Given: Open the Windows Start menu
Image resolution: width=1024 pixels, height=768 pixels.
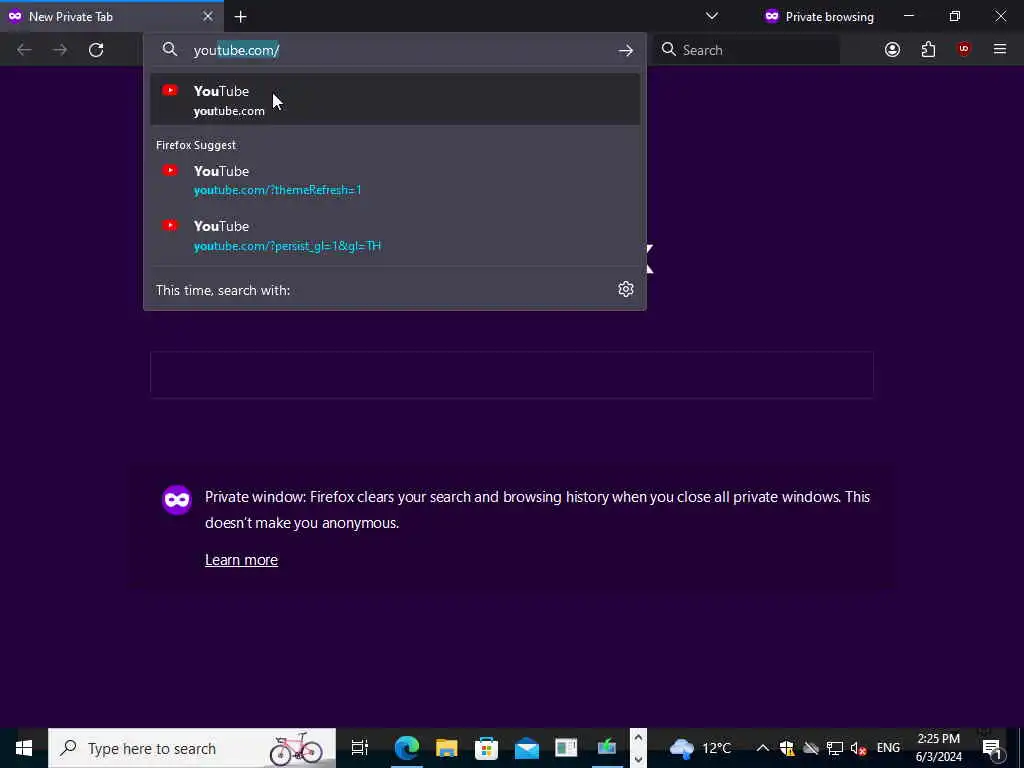Looking at the screenshot, I should pos(24,748).
